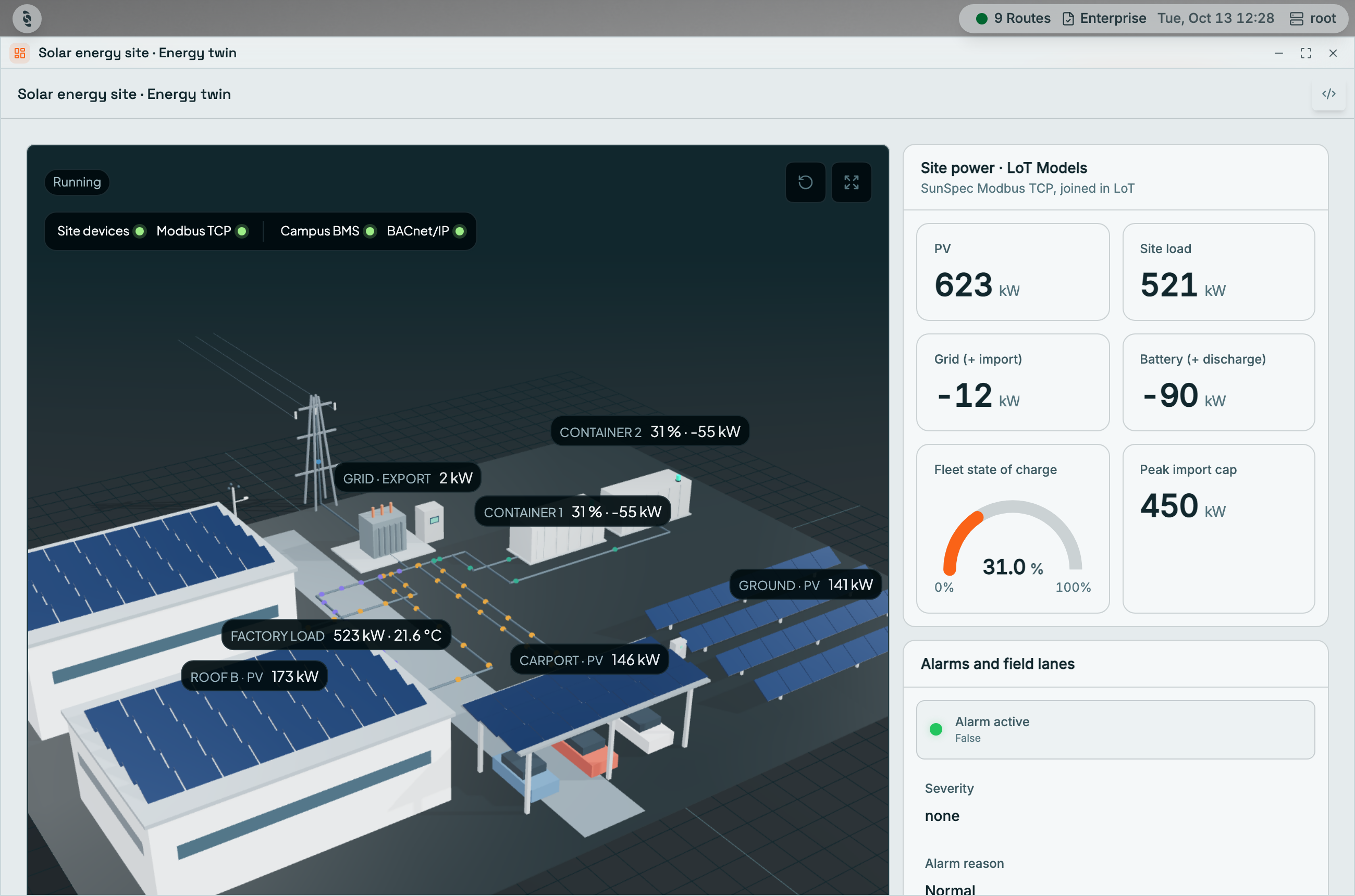Click the root server icon
1355x896 pixels.
[x=1296, y=19]
